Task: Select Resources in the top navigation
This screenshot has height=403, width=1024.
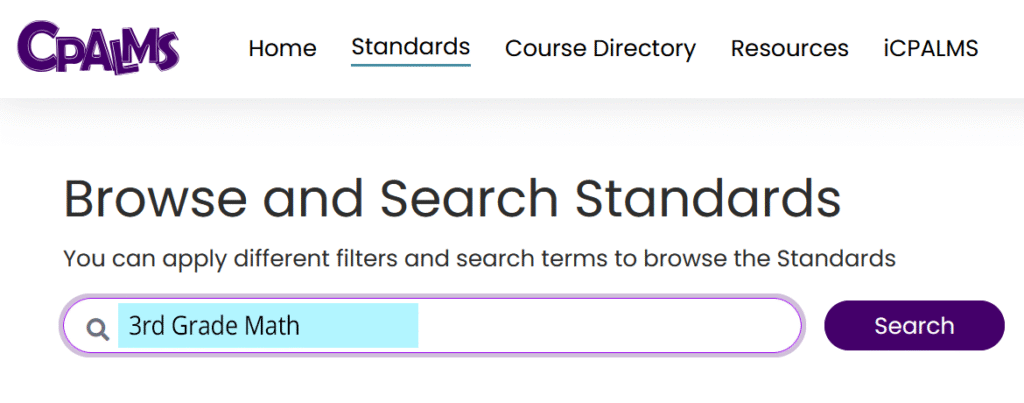Action: 789,48
